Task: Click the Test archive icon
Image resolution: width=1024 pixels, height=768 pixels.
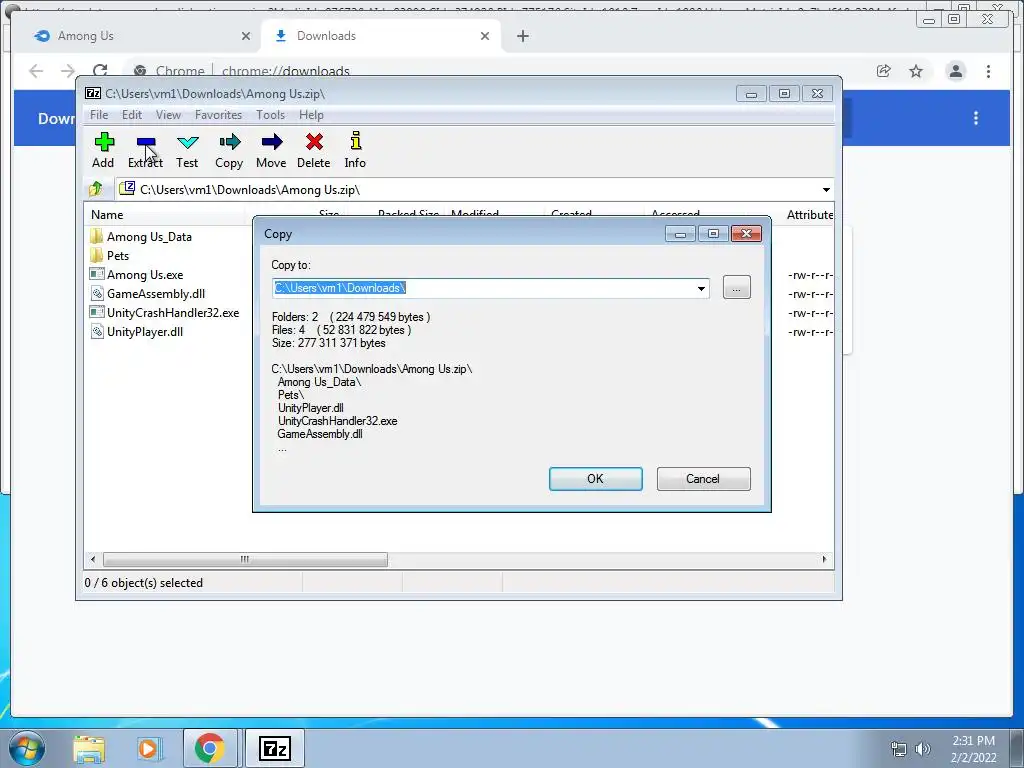Action: point(187,151)
